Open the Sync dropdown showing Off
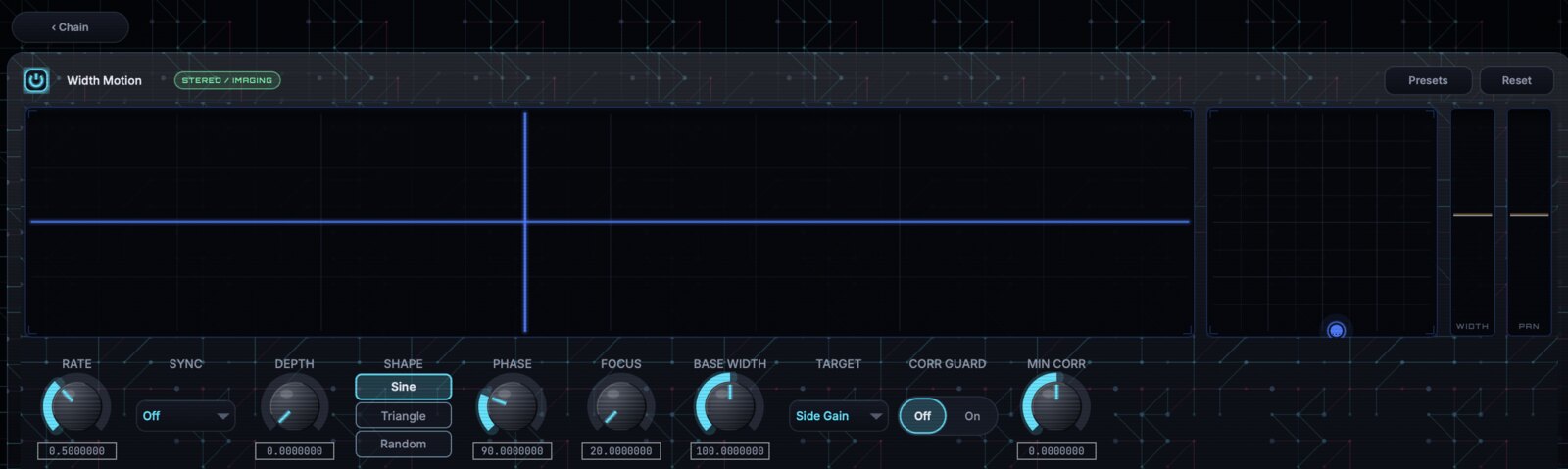The image size is (1568, 469). click(x=185, y=416)
